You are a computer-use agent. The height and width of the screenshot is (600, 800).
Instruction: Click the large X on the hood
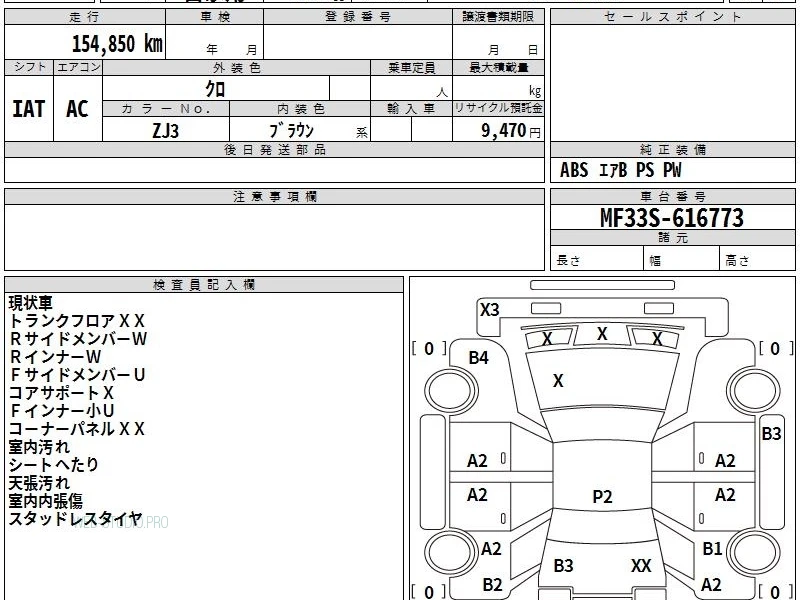click(558, 381)
